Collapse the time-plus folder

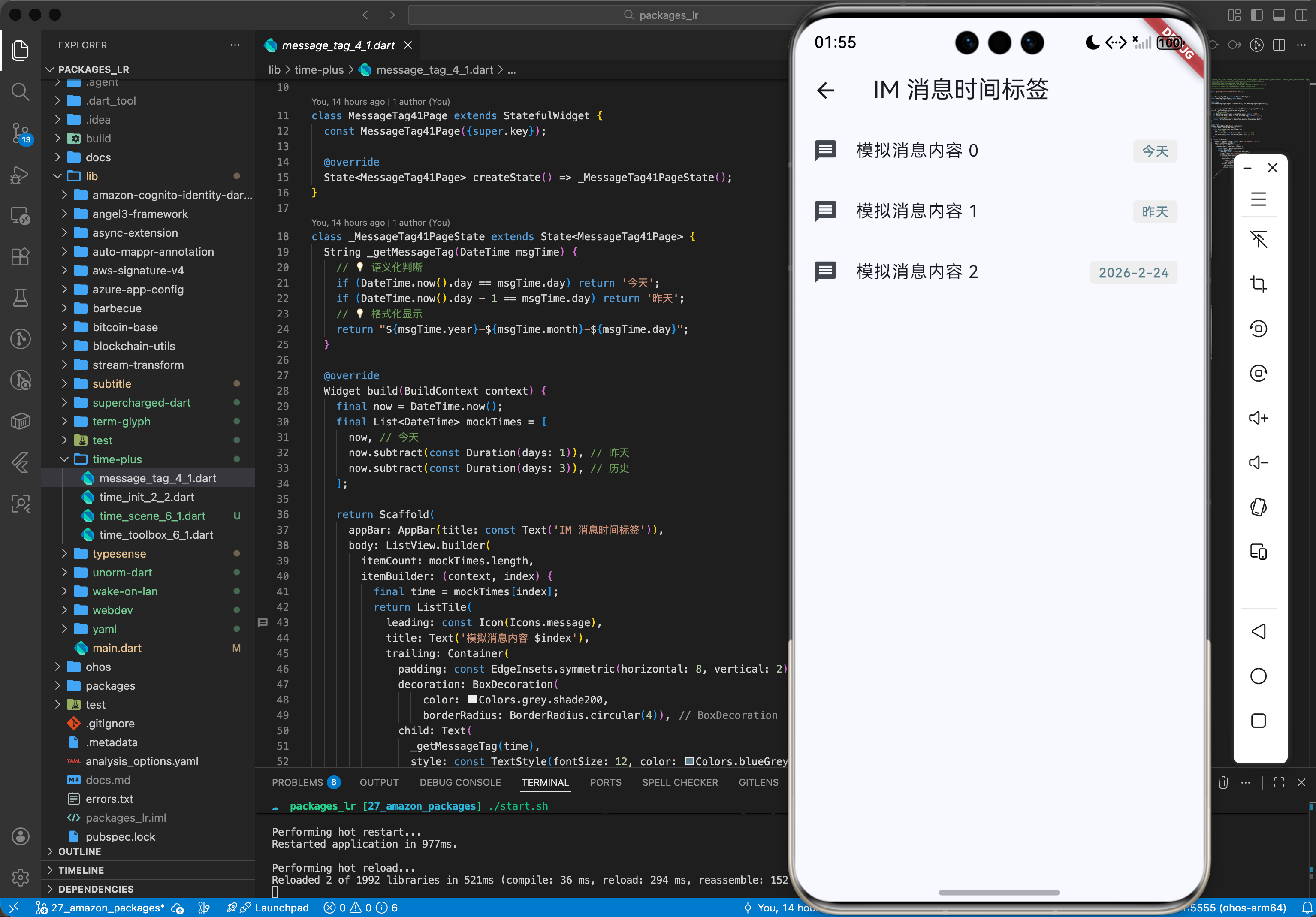click(64, 459)
